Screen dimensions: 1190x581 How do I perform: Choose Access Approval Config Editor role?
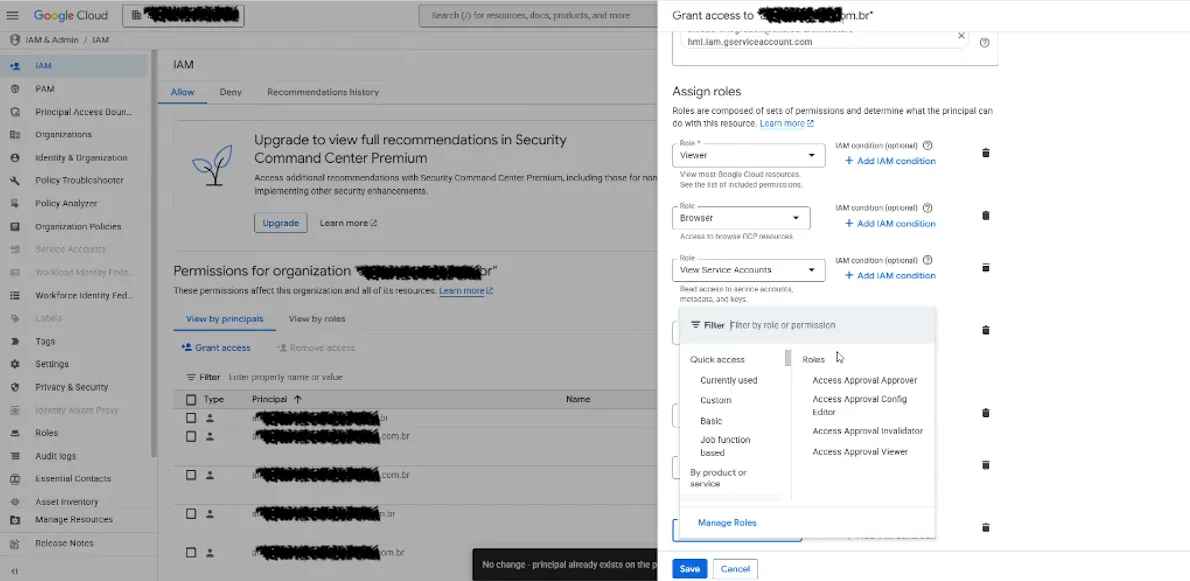[860, 406]
